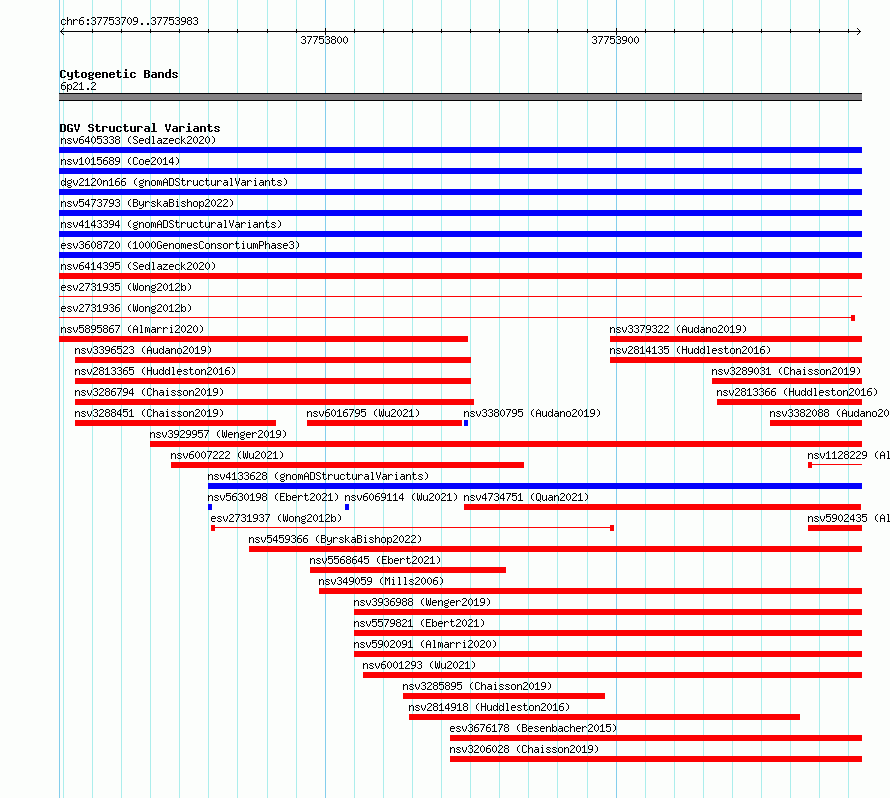
Task: Select nsv6414395 (Sedlazeck2020) label
Action: tap(138, 266)
